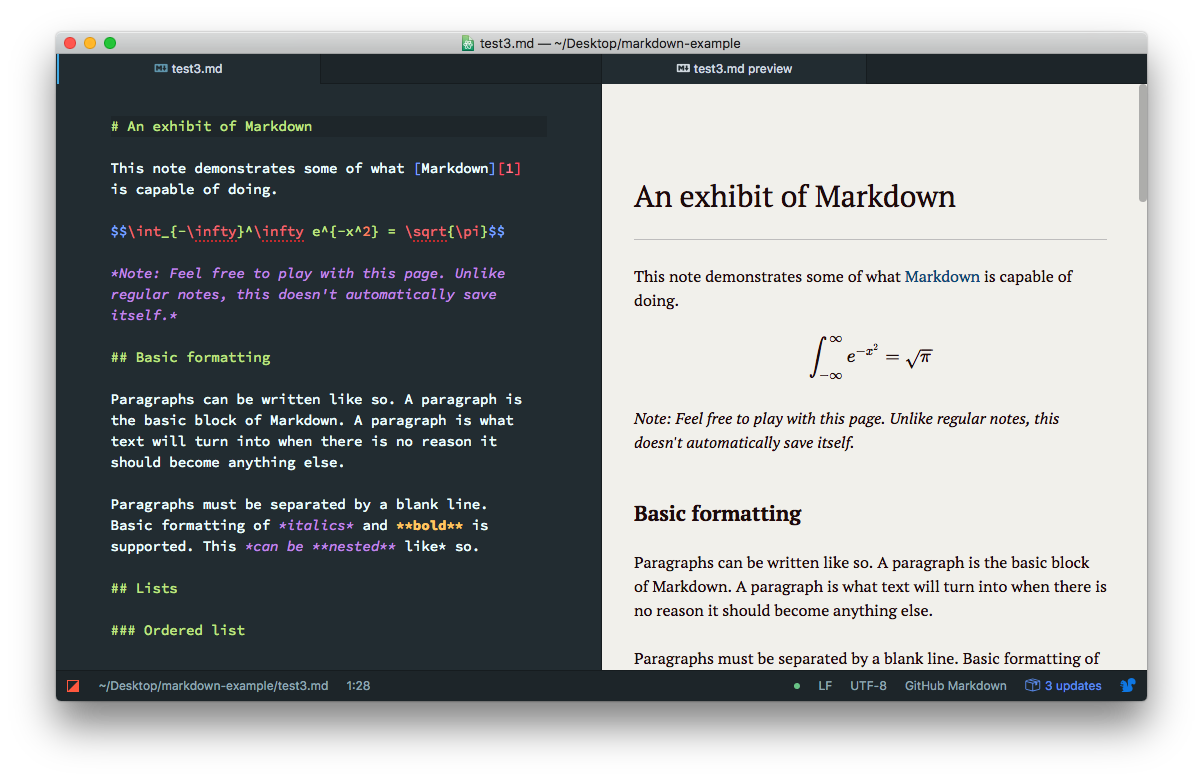Open the GitHub Markdown grammar selector
Viewport: 1203px width, 781px height.
click(955, 685)
